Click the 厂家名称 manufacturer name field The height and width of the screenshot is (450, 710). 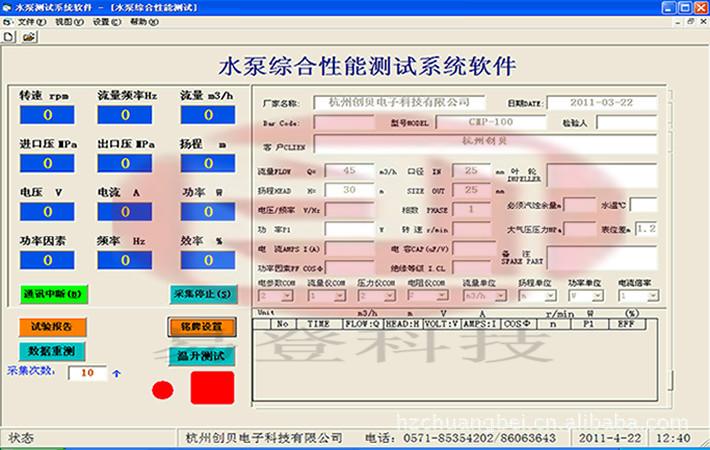399,103
